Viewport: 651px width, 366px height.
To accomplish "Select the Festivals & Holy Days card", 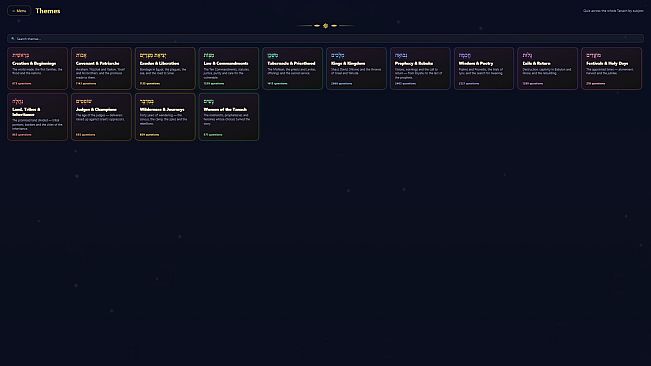I will click(x=612, y=68).
